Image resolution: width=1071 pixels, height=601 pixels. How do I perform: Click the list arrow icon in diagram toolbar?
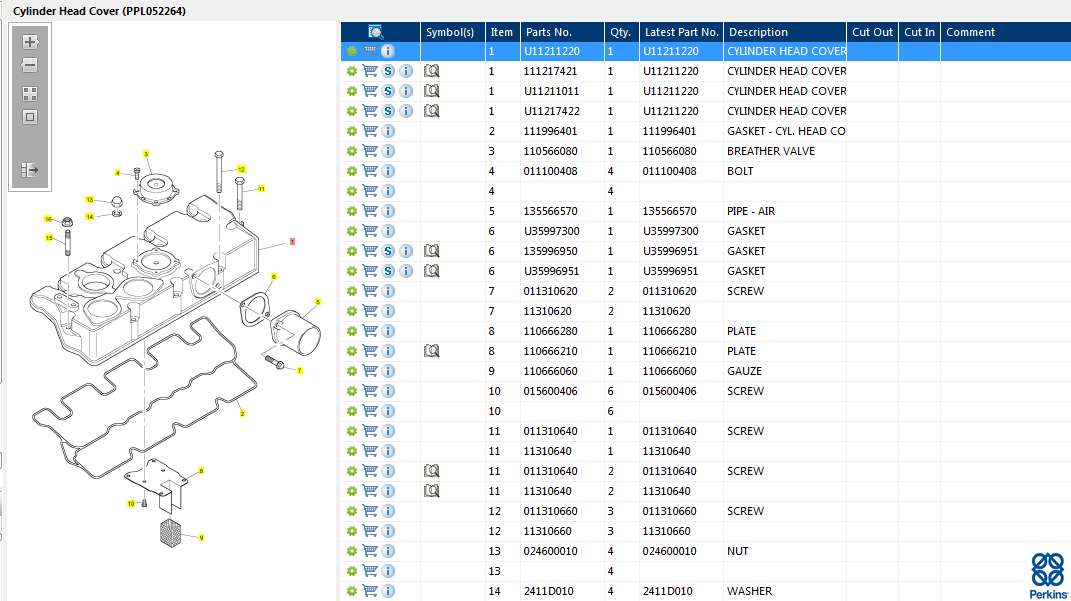pos(30,170)
